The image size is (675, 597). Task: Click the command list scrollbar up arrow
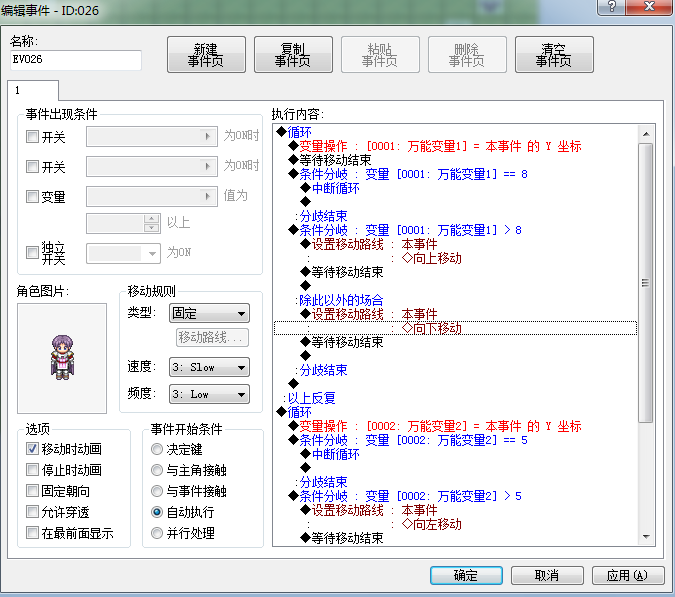[x=646, y=134]
